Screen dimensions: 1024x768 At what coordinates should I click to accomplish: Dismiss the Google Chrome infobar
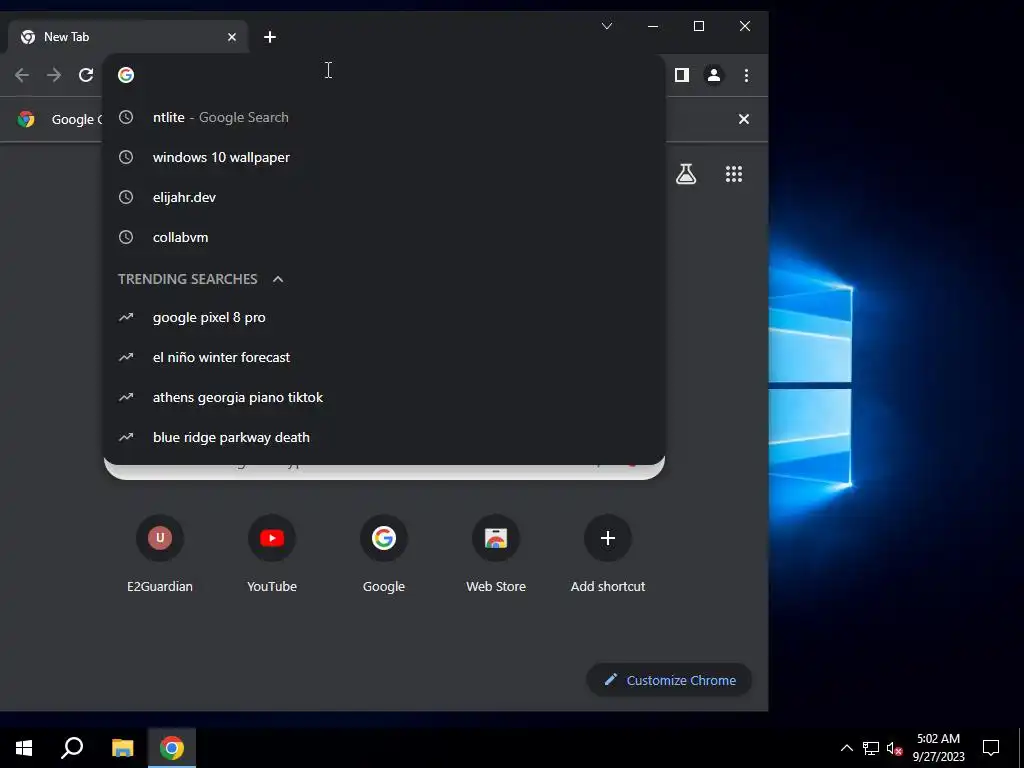pyautogui.click(x=744, y=119)
